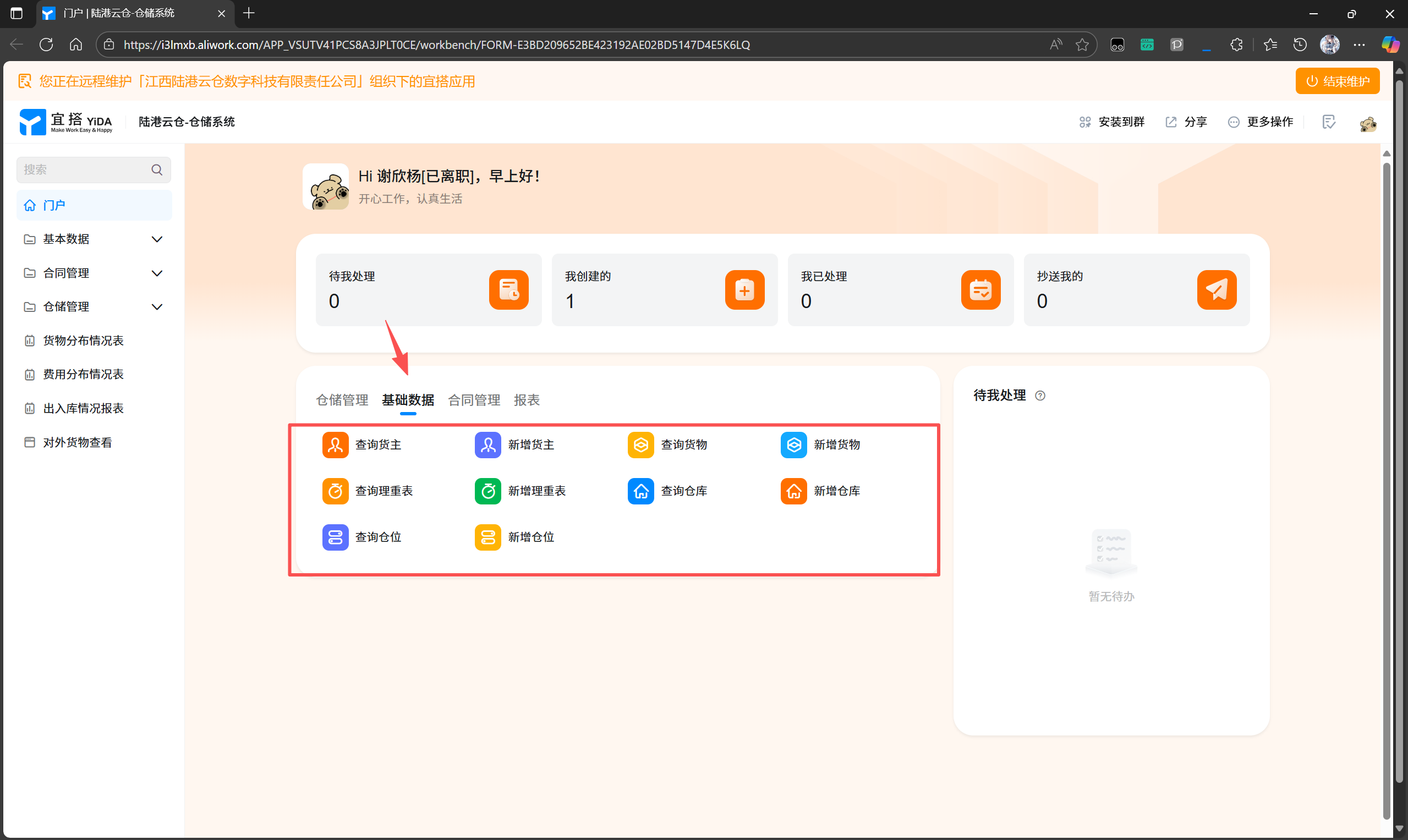Screen dimensions: 1408x840
Task: Click the 待我处理 orange card icon
Action: pyautogui.click(x=508, y=290)
